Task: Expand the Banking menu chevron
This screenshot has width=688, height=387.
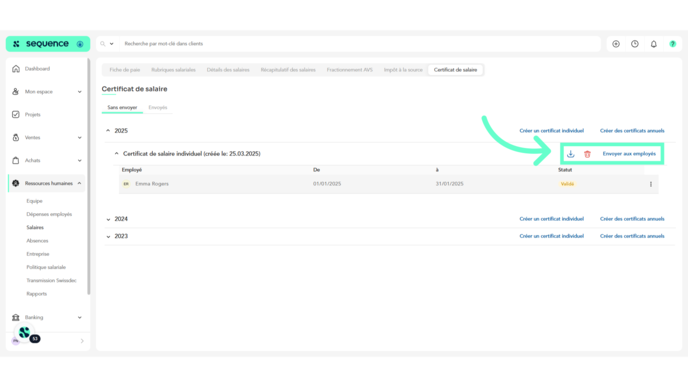Action: click(79, 317)
